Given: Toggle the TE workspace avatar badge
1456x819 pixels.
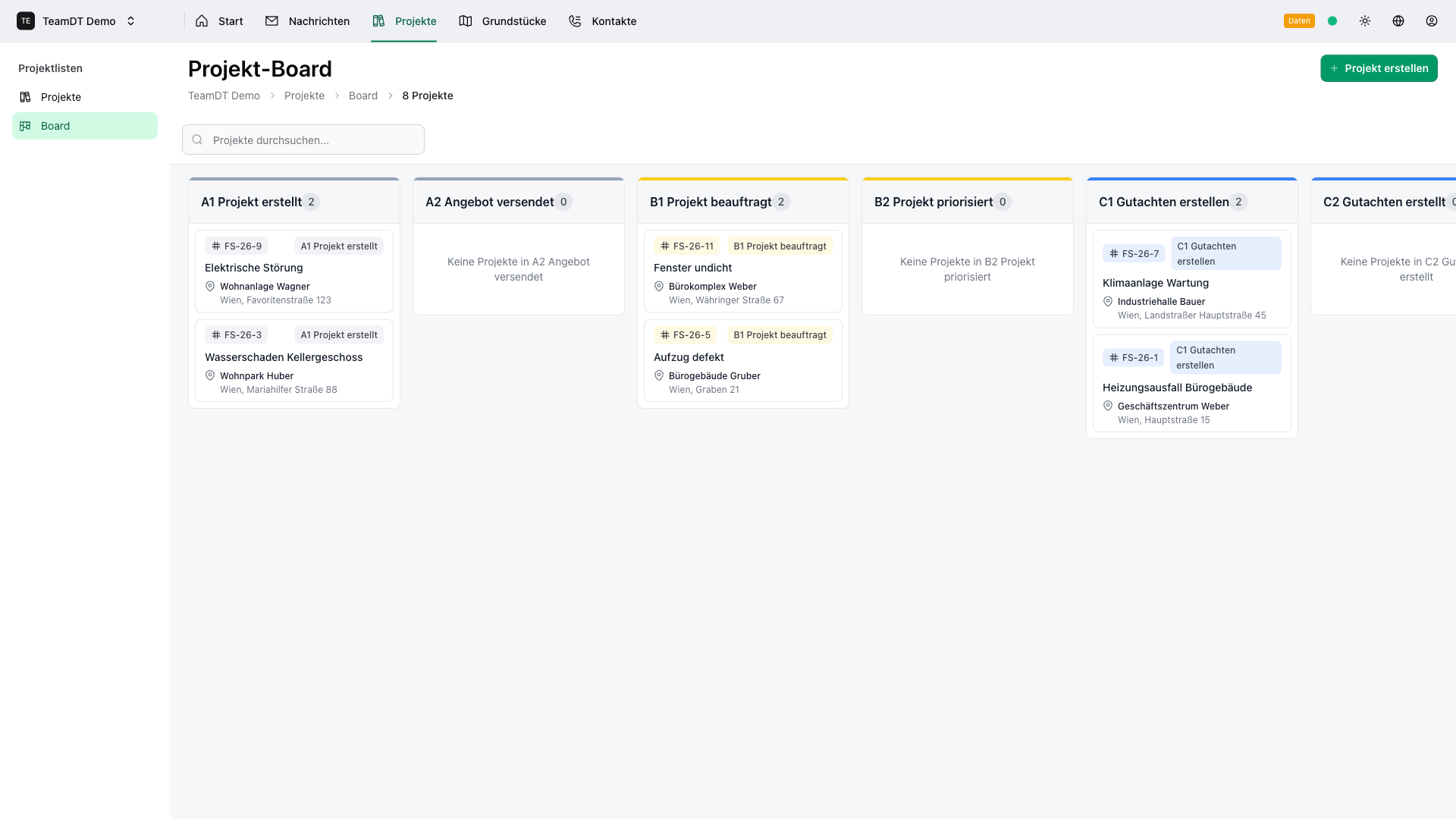Looking at the screenshot, I should point(26,20).
